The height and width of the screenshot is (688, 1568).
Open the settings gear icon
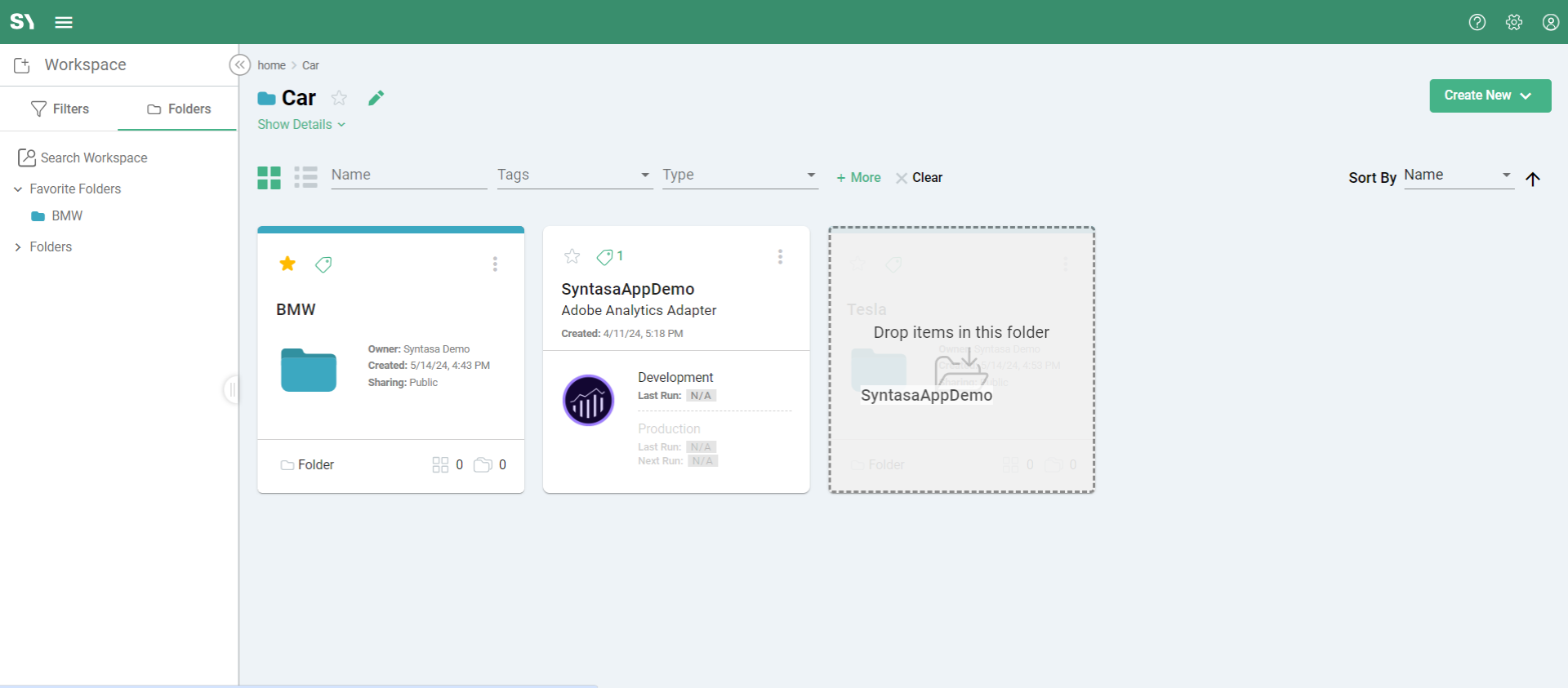[1513, 22]
